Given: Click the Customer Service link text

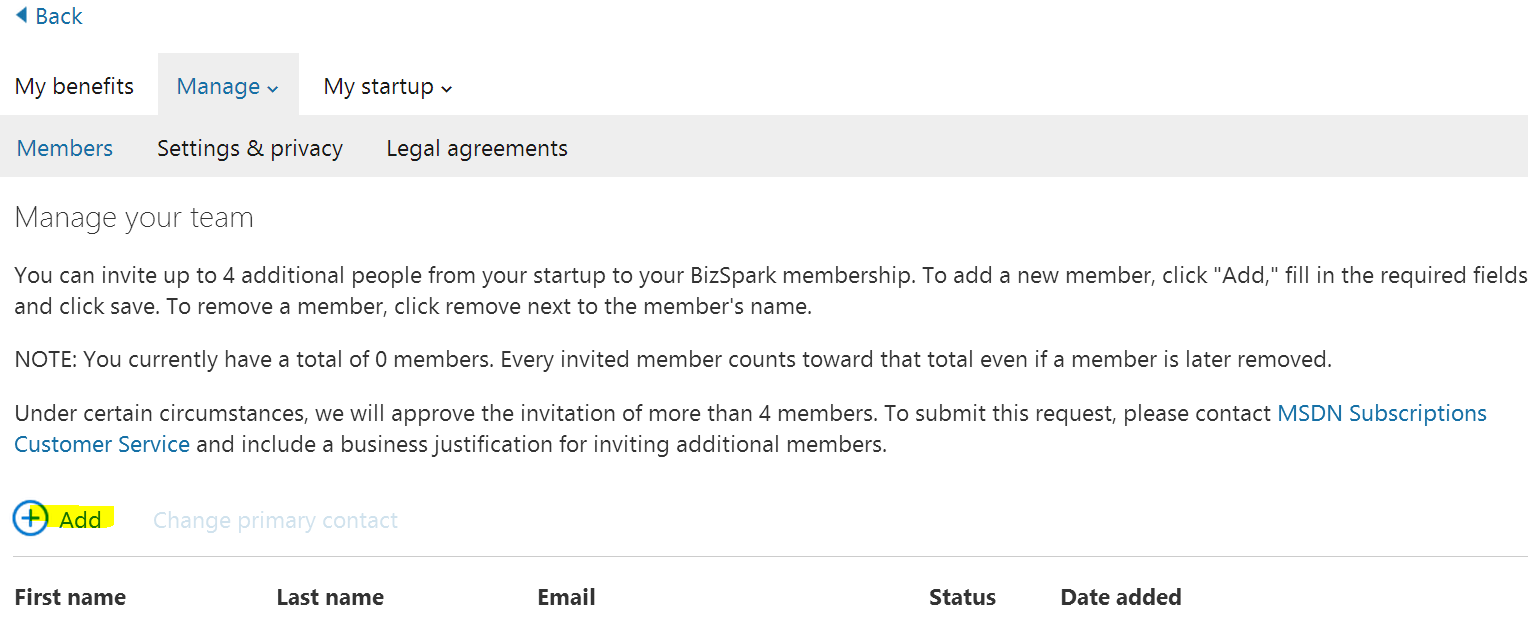Looking at the screenshot, I should [x=102, y=445].
